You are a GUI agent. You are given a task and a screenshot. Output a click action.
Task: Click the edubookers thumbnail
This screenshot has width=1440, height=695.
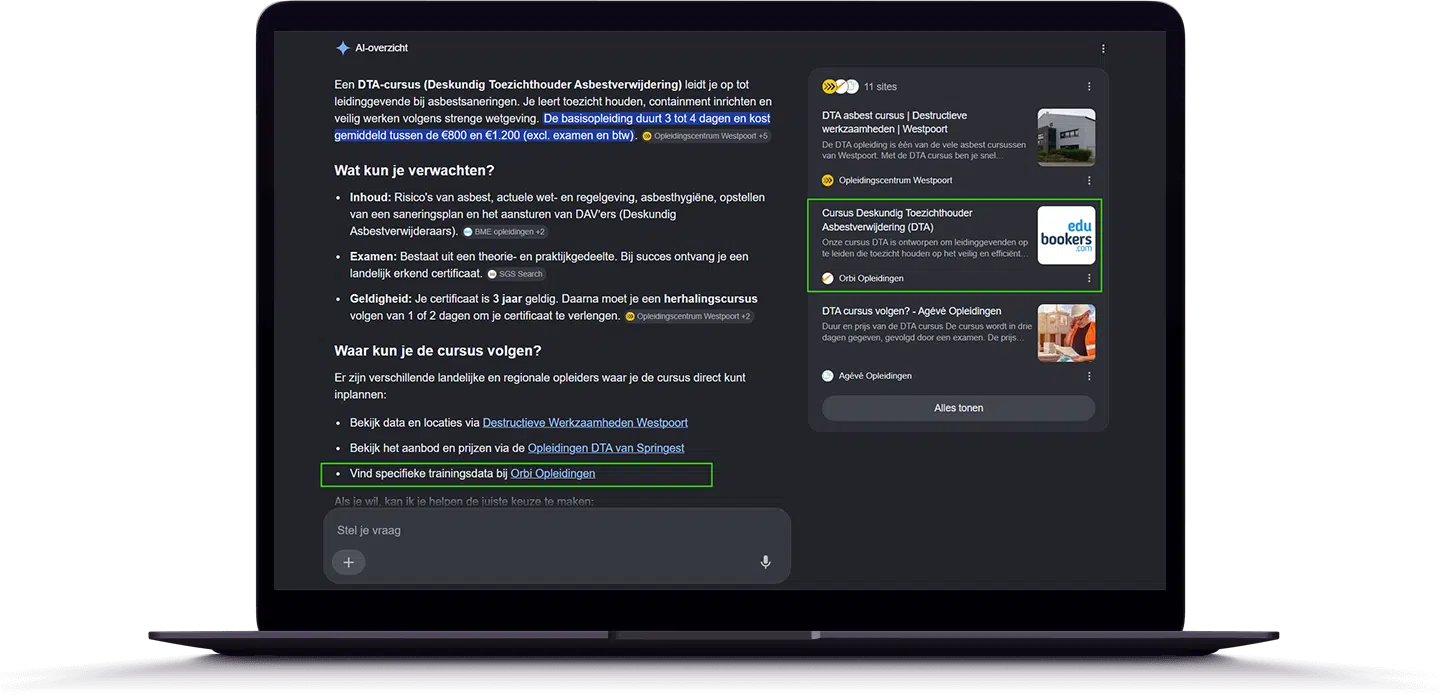pyautogui.click(x=1066, y=235)
